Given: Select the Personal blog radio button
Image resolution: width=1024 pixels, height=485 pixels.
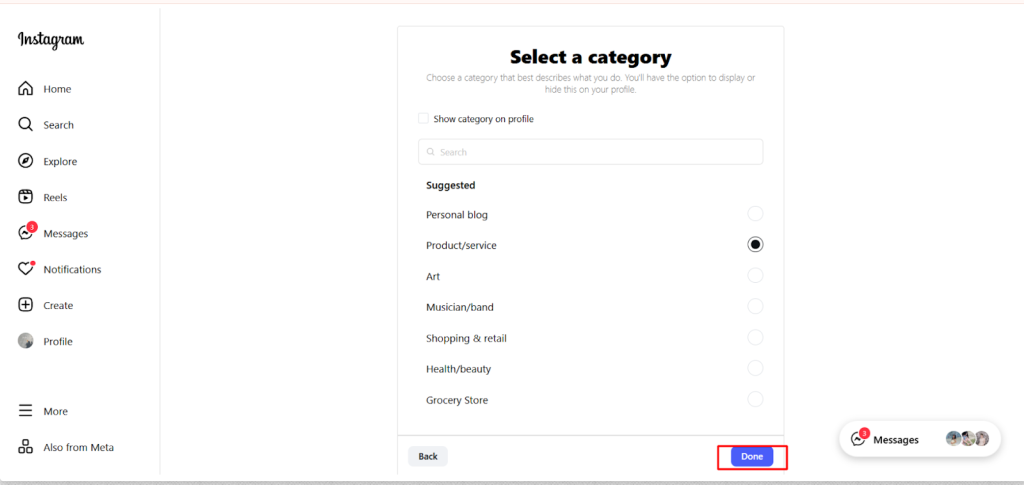Looking at the screenshot, I should tap(755, 214).
